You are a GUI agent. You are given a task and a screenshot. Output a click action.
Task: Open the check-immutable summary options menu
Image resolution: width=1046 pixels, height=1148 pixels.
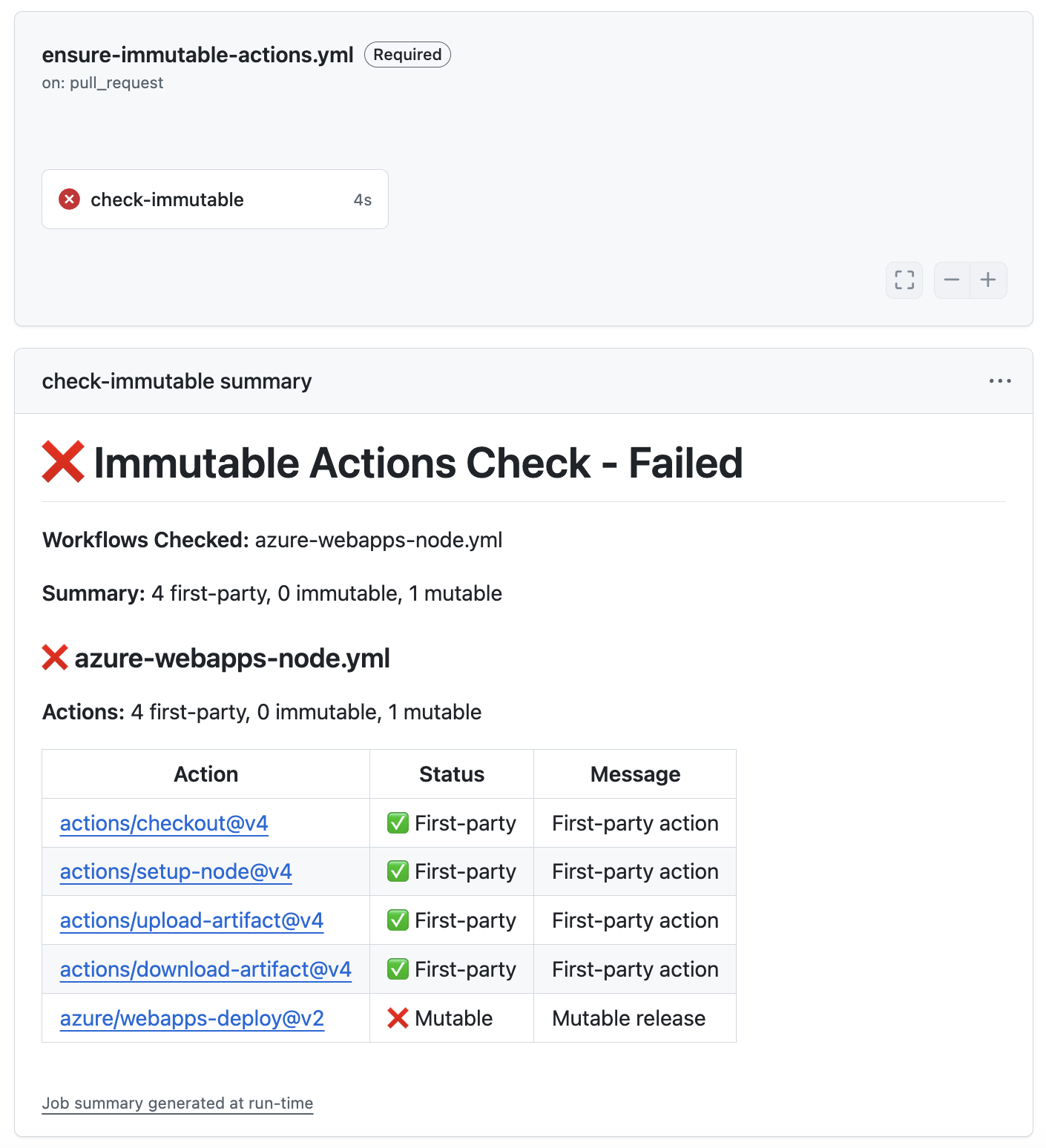(999, 381)
